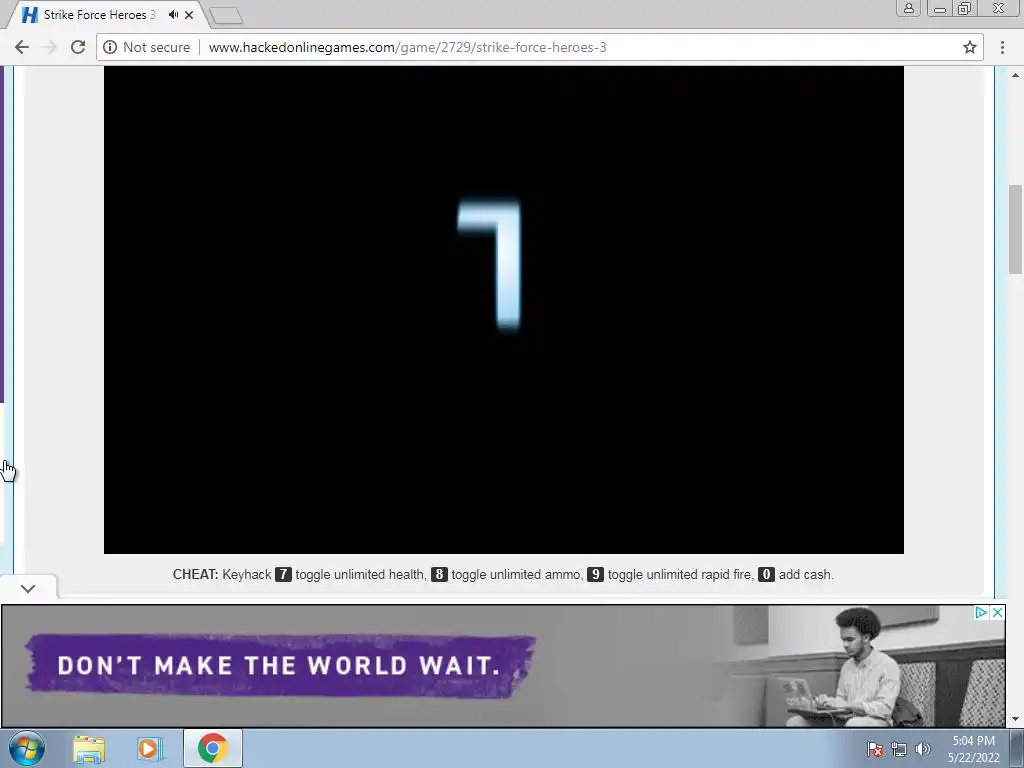
Task: Launch Windows Media Player from taskbar
Action: pyautogui.click(x=149, y=749)
